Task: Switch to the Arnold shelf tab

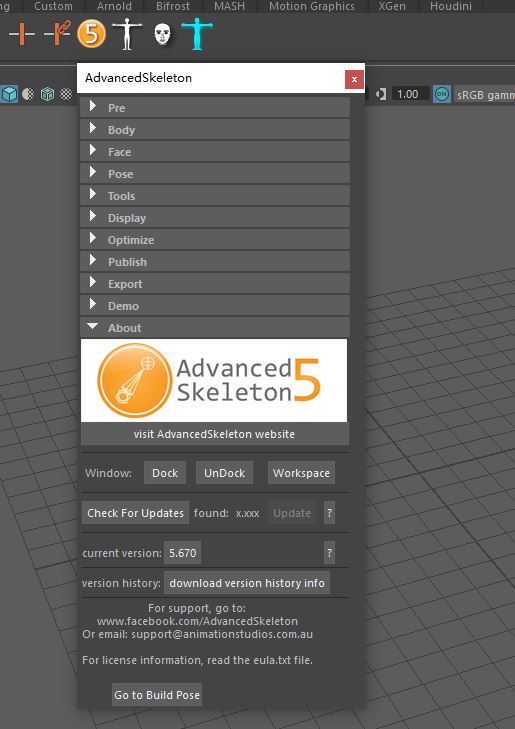Action: (x=114, y=6)
